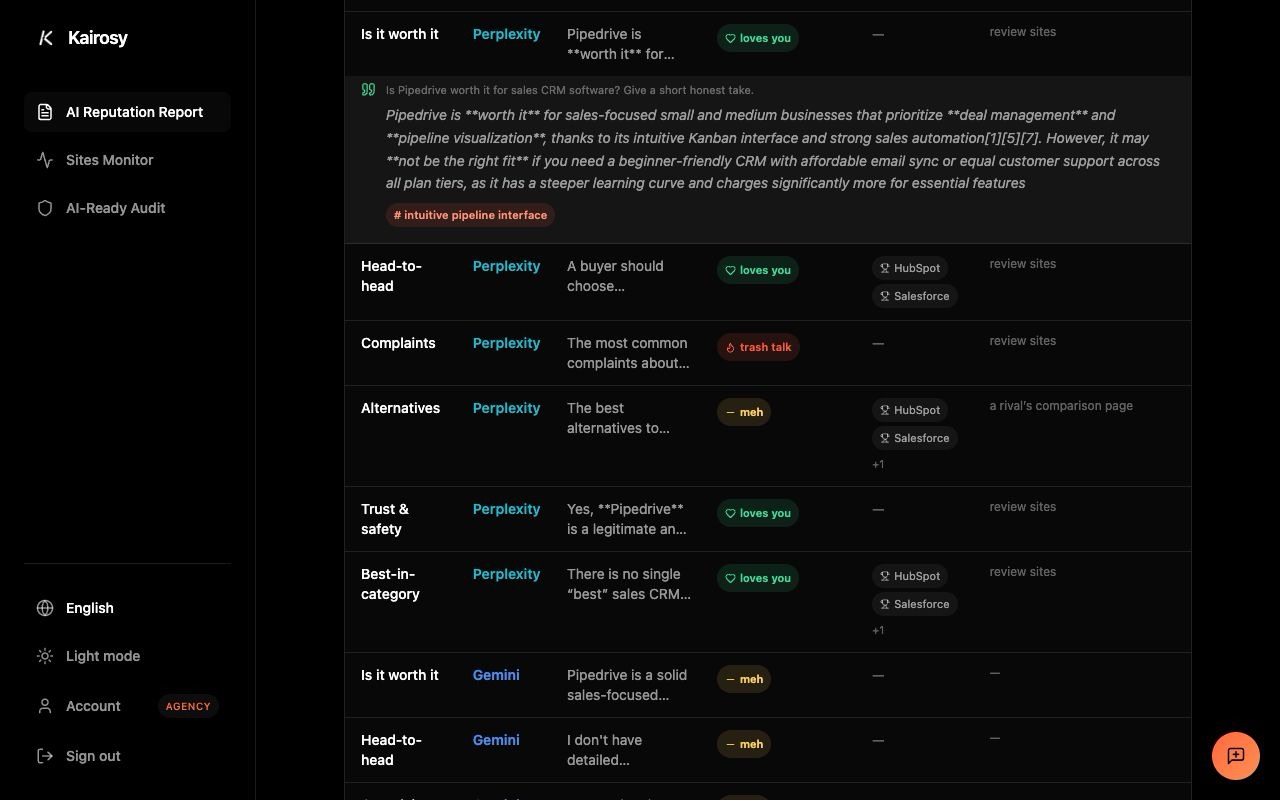Click the AI Reputation Report document icon
The height and width of the screenshot is (800, 1280).
point(45,112)
